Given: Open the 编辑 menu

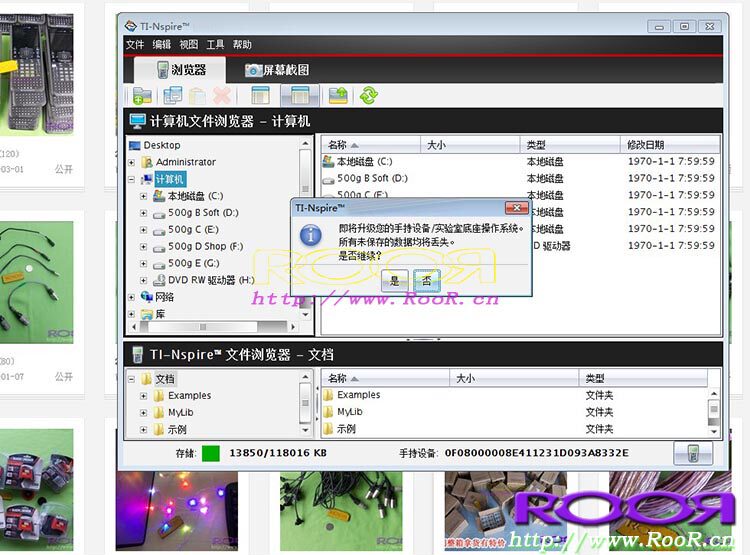Looking at the screenshot, I should pyautogui.click(x=162, y=44).
